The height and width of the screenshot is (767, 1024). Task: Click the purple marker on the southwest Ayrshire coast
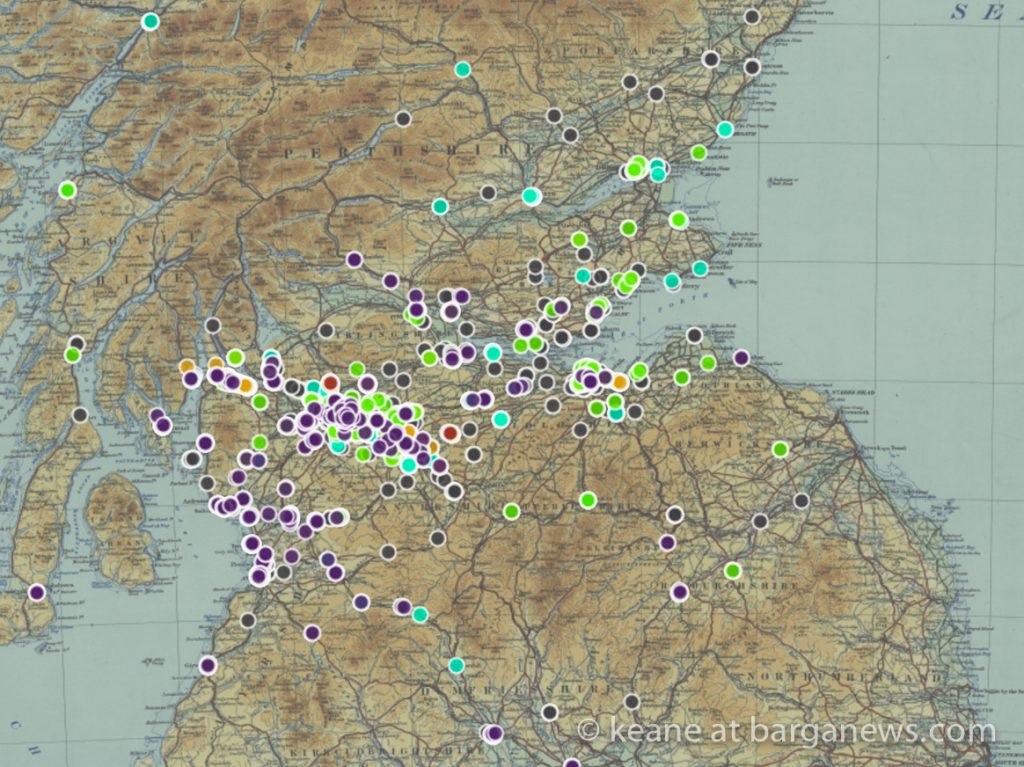coord(207,665)
